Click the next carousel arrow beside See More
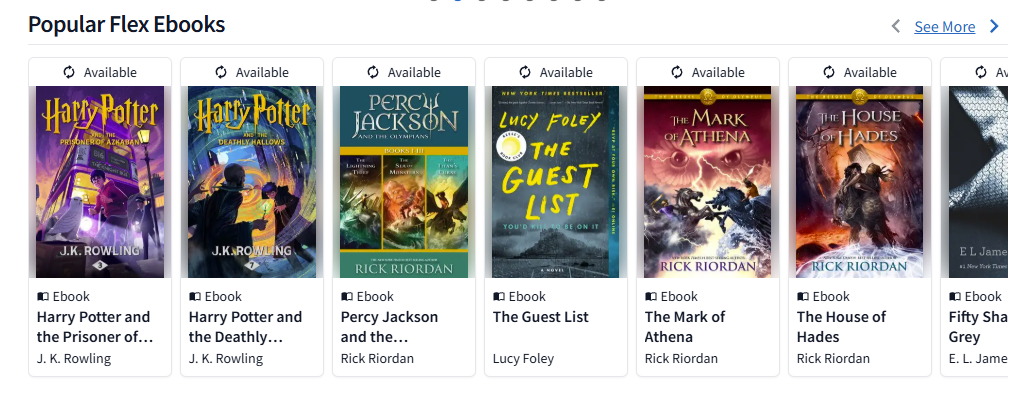The width and height of the screenshot is (1035, 401). [994, 27]
